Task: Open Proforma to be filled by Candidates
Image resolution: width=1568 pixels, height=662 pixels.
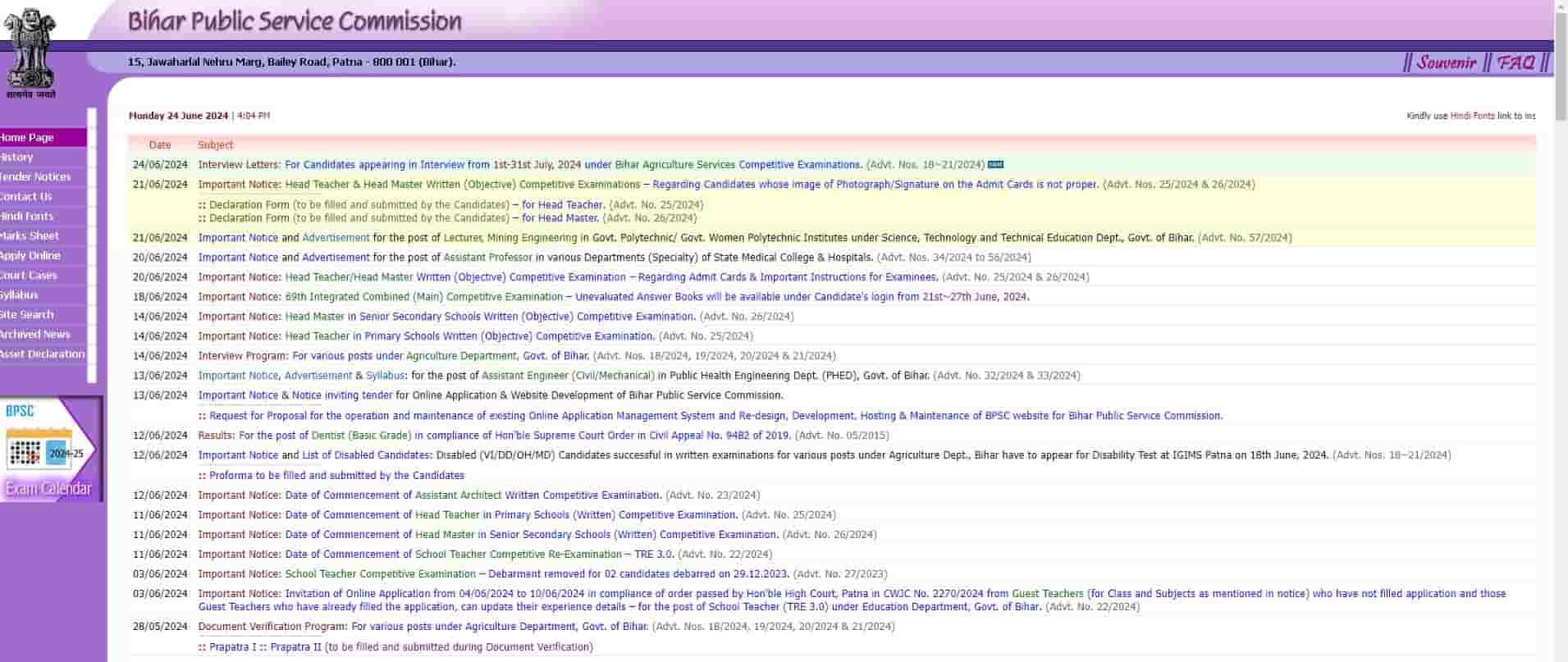Action: pyautogui.click(x=336, y=476)
